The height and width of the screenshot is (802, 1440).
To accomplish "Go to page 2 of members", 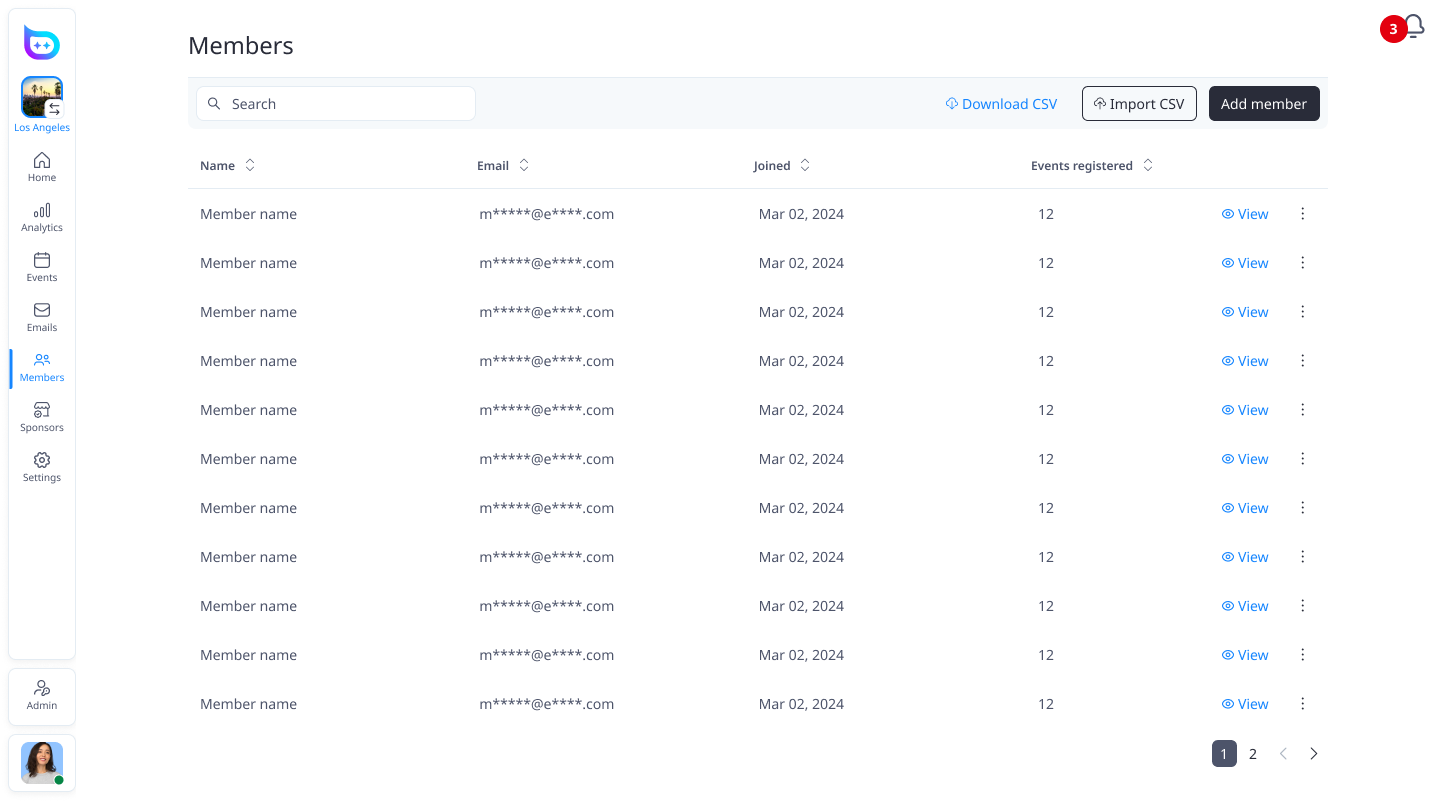I will (x=1253, y=754).
